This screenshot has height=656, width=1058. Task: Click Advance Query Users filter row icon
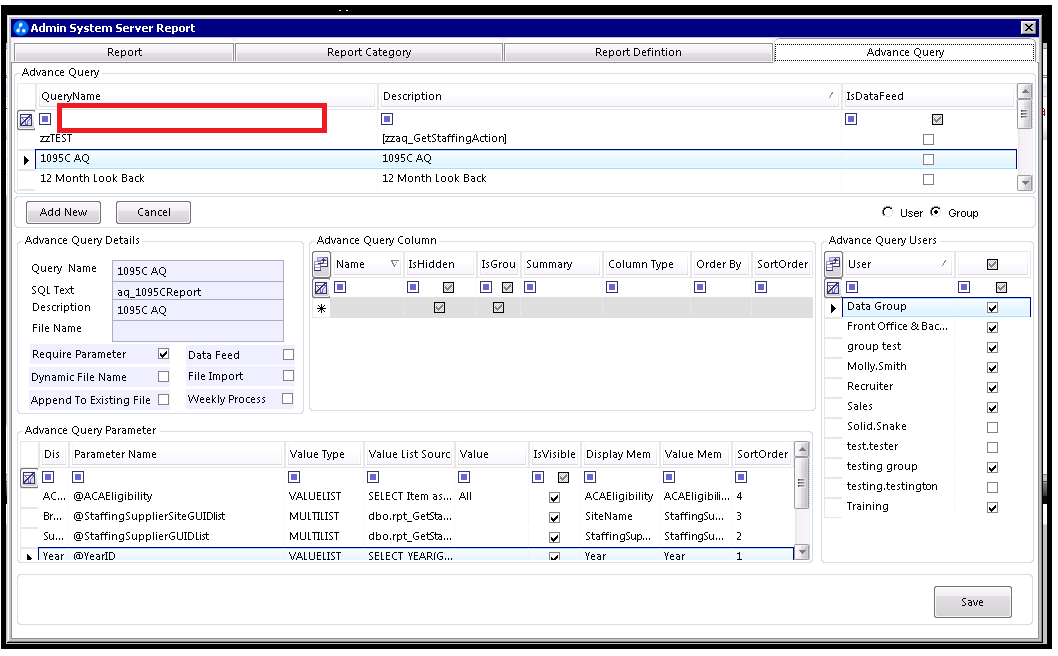(833, 288)
